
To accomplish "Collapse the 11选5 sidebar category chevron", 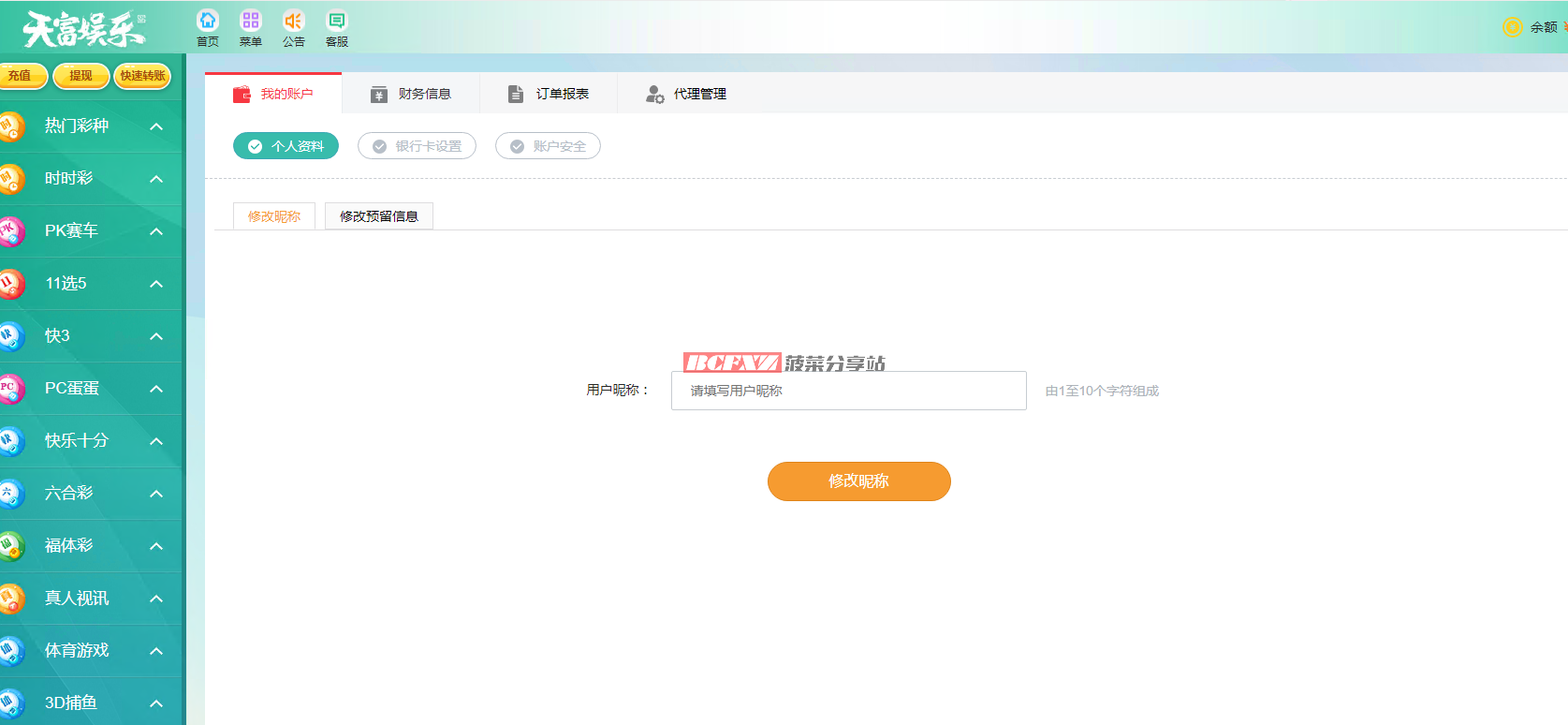I will tap(156, 284).
